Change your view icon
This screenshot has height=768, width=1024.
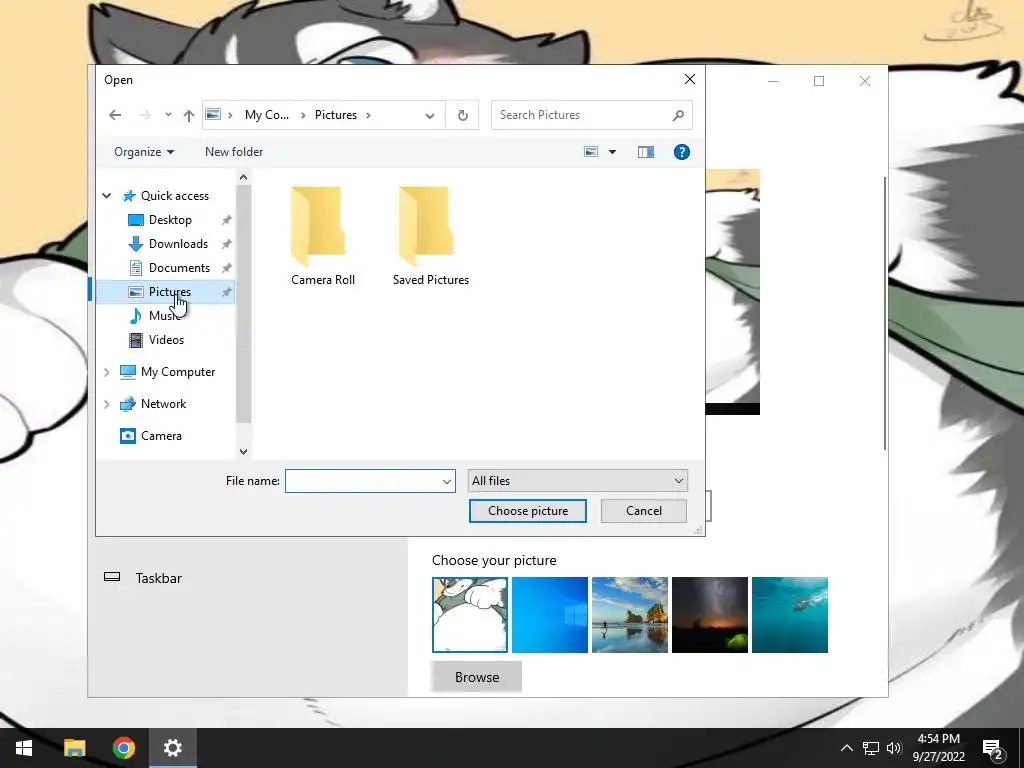click(591, 152)
